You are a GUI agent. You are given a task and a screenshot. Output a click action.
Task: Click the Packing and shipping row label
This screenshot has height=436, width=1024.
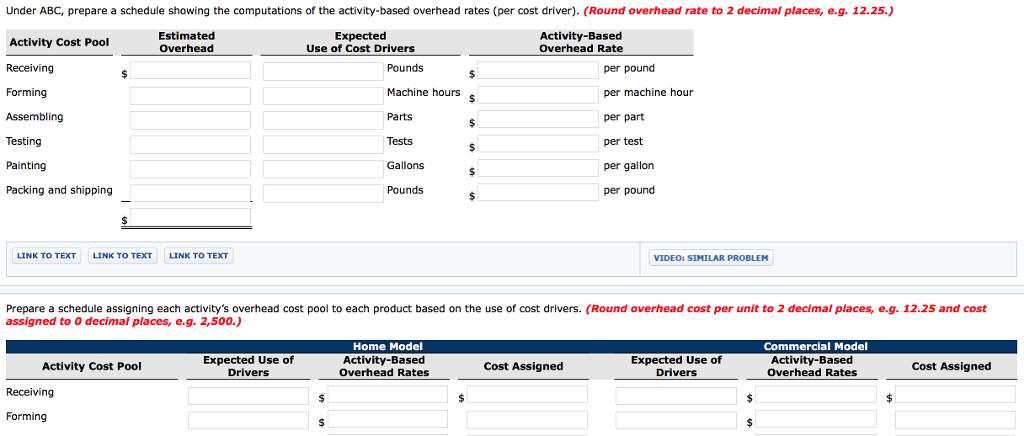[x=59, y=191]
